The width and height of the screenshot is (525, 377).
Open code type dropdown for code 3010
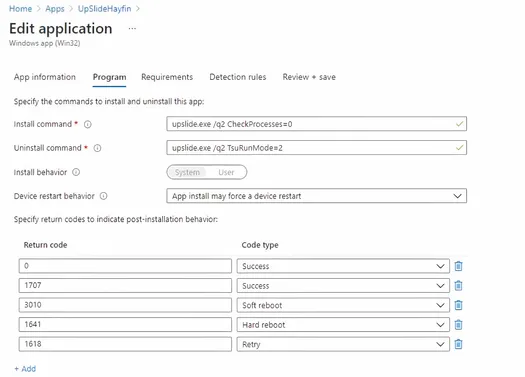(343, 305)
